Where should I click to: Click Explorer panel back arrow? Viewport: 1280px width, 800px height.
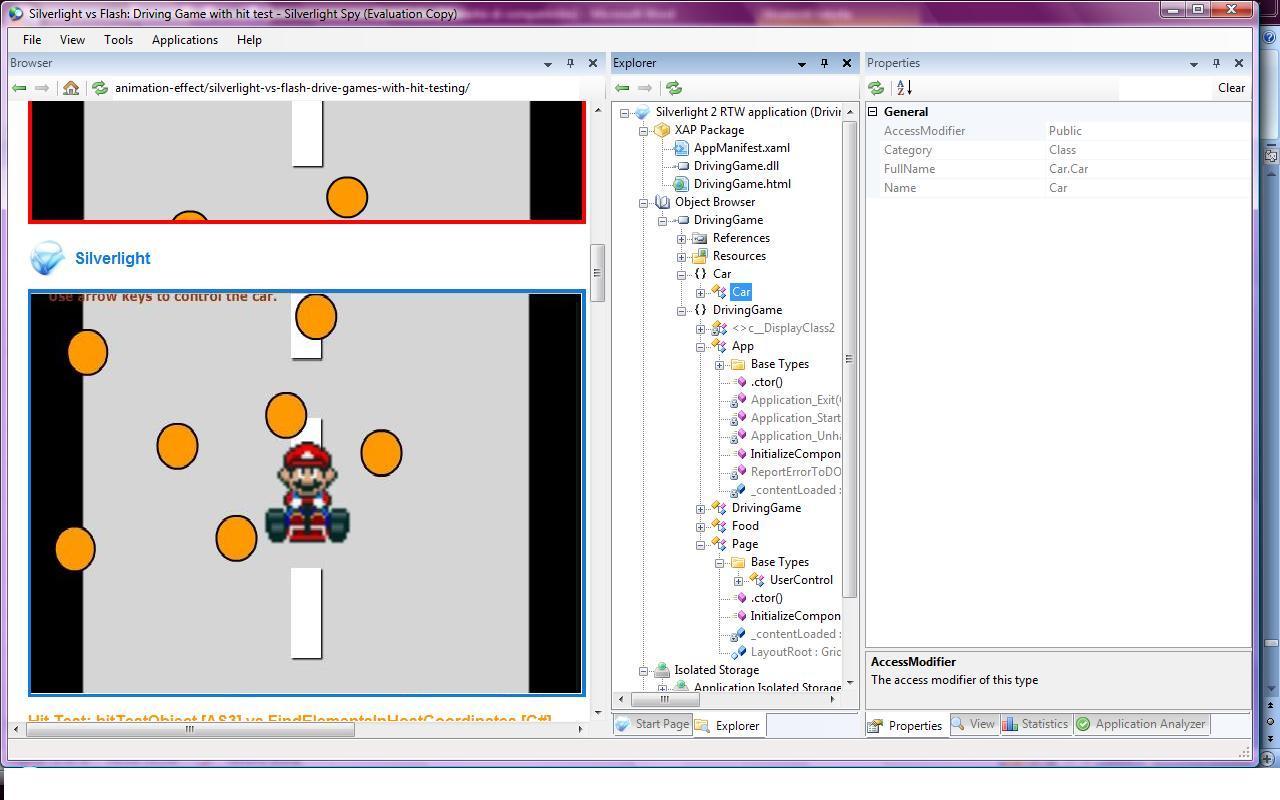tap(622, 88)
